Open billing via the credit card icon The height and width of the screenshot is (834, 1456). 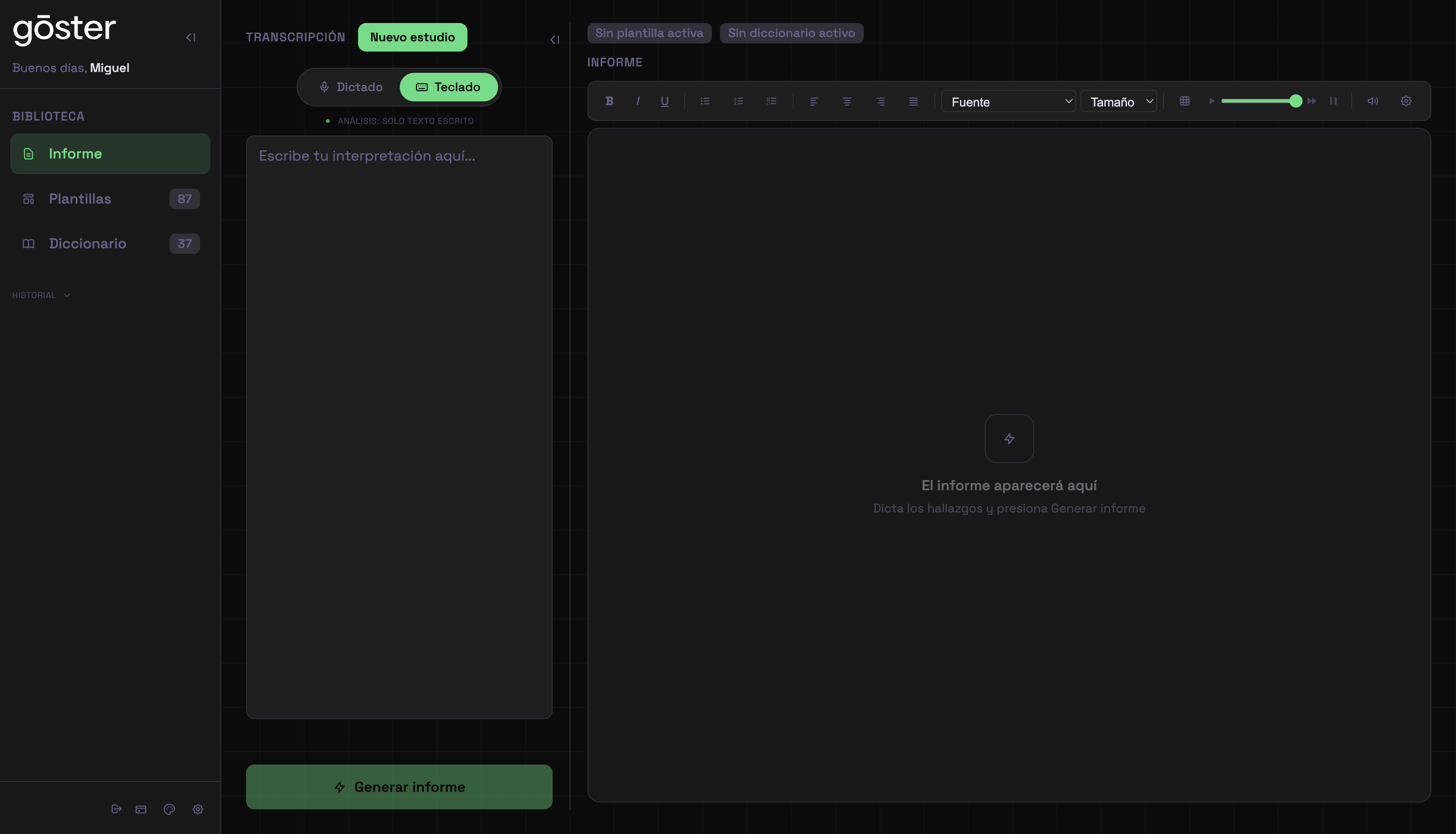[x=141, y=809]
